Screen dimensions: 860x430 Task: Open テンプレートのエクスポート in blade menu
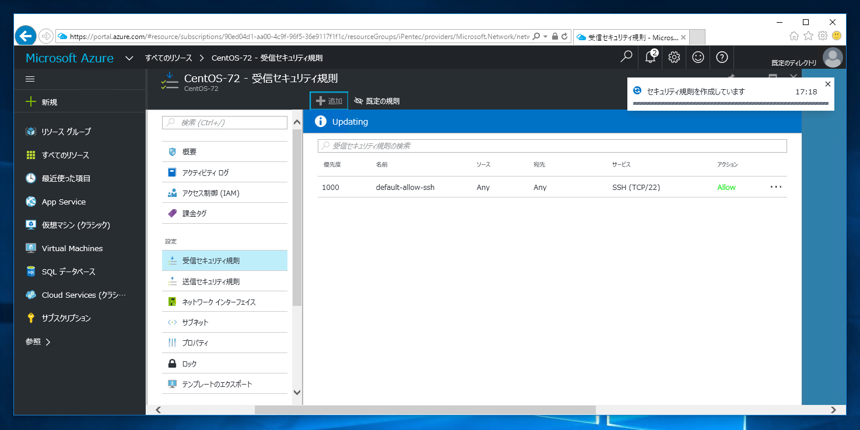pyautogui.click(x=225, y=384)
